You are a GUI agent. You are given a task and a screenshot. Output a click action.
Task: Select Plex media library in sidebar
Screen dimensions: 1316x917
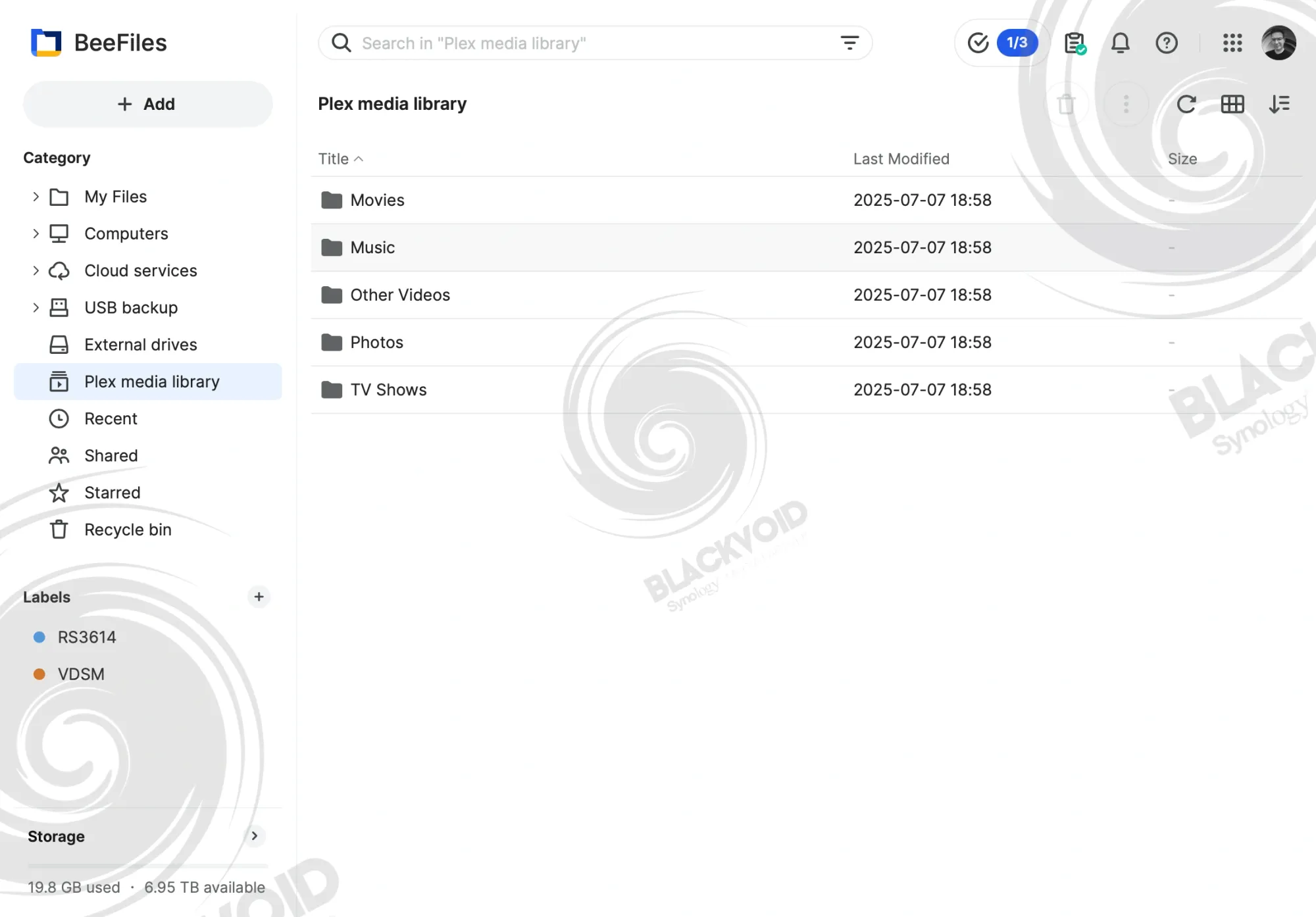click(x=148, y=382)
